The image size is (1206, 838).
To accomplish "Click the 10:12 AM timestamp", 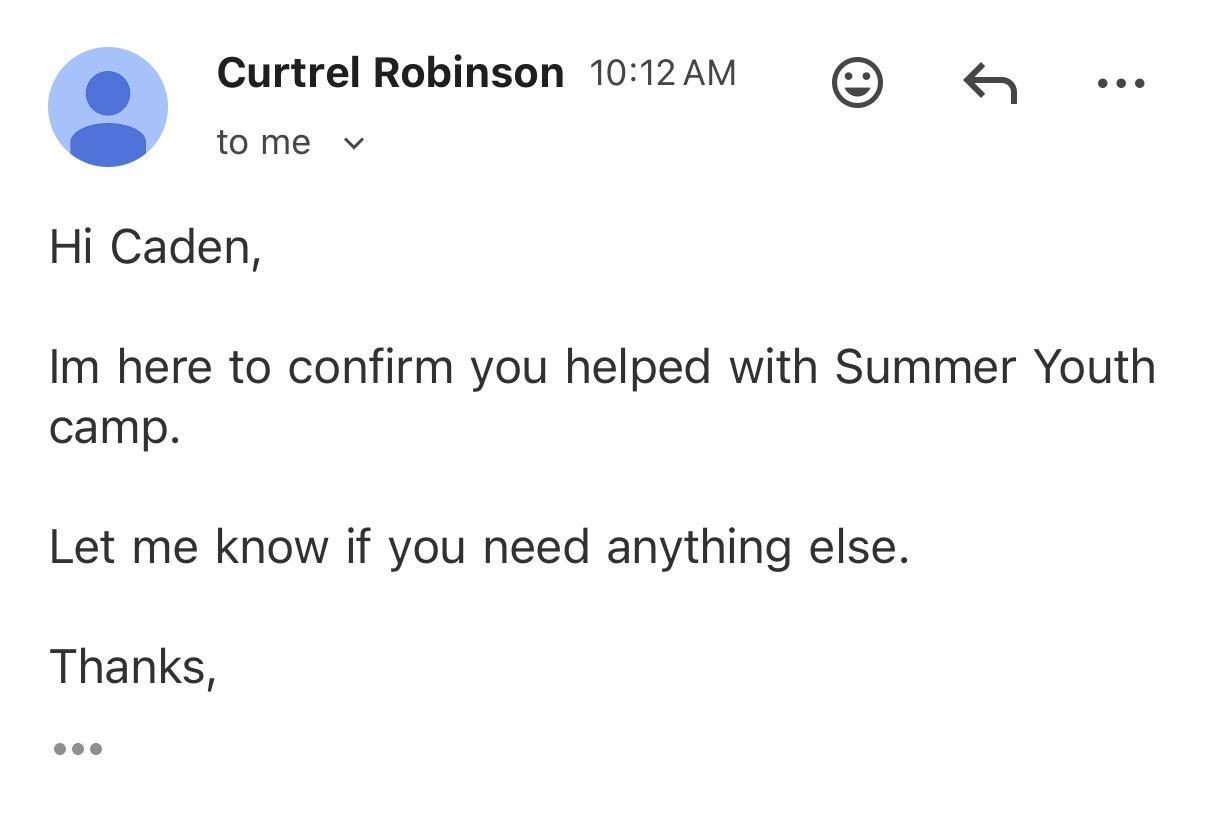I will click(662, 73).
